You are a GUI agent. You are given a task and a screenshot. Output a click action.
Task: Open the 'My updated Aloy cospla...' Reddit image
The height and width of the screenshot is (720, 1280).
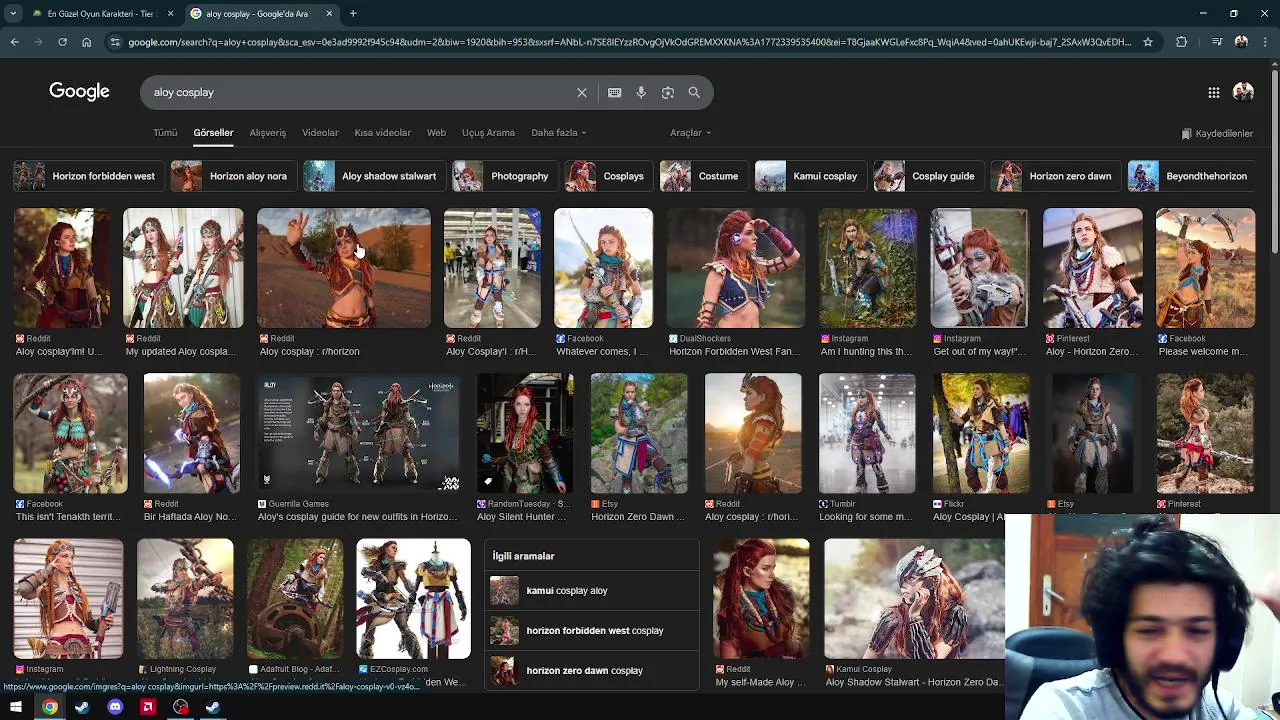pyautogui.click(x=182, y=268)
